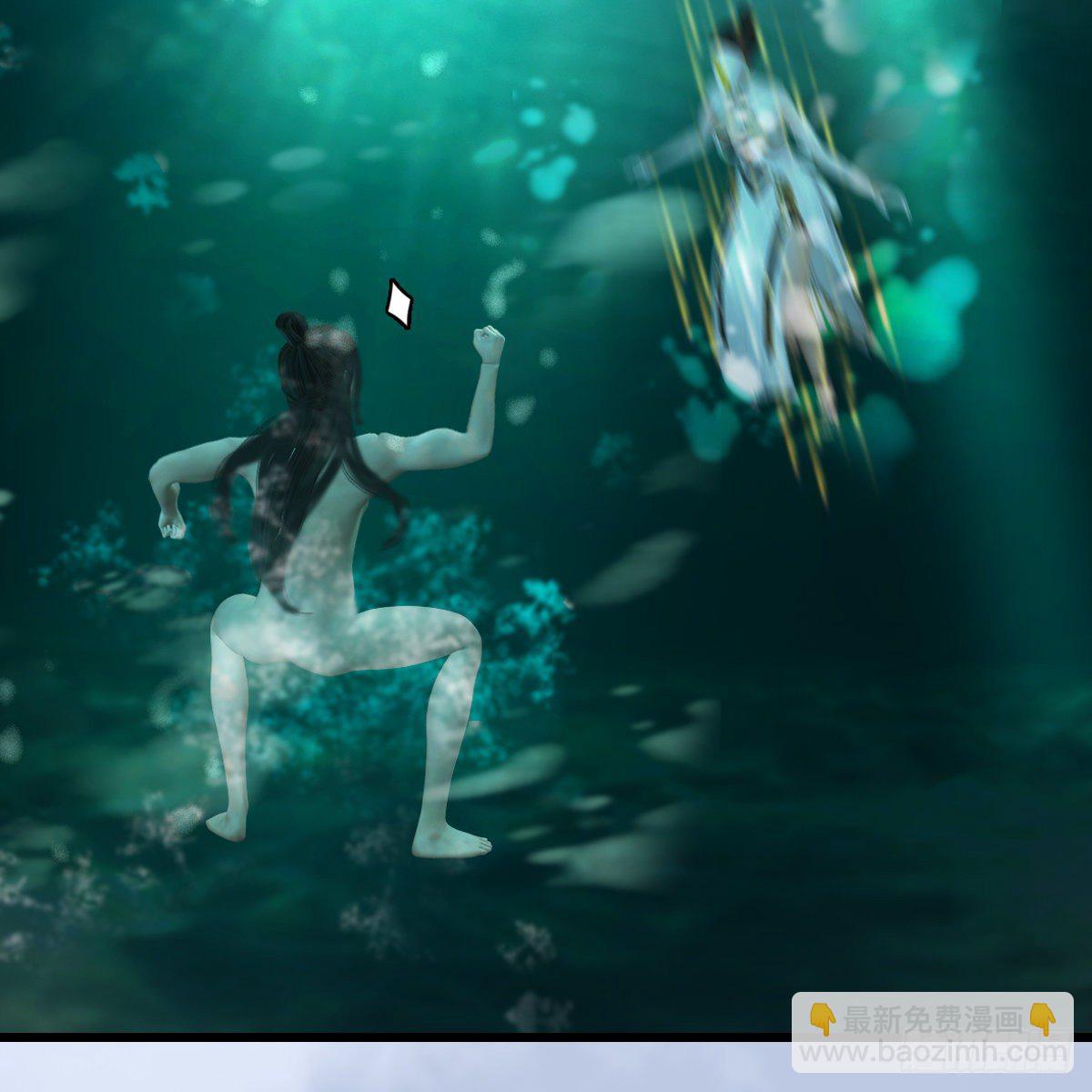This screenshot has height=1092, width=1092.
Task: Click the character's hair bun
Action: [x=292, y=326]
